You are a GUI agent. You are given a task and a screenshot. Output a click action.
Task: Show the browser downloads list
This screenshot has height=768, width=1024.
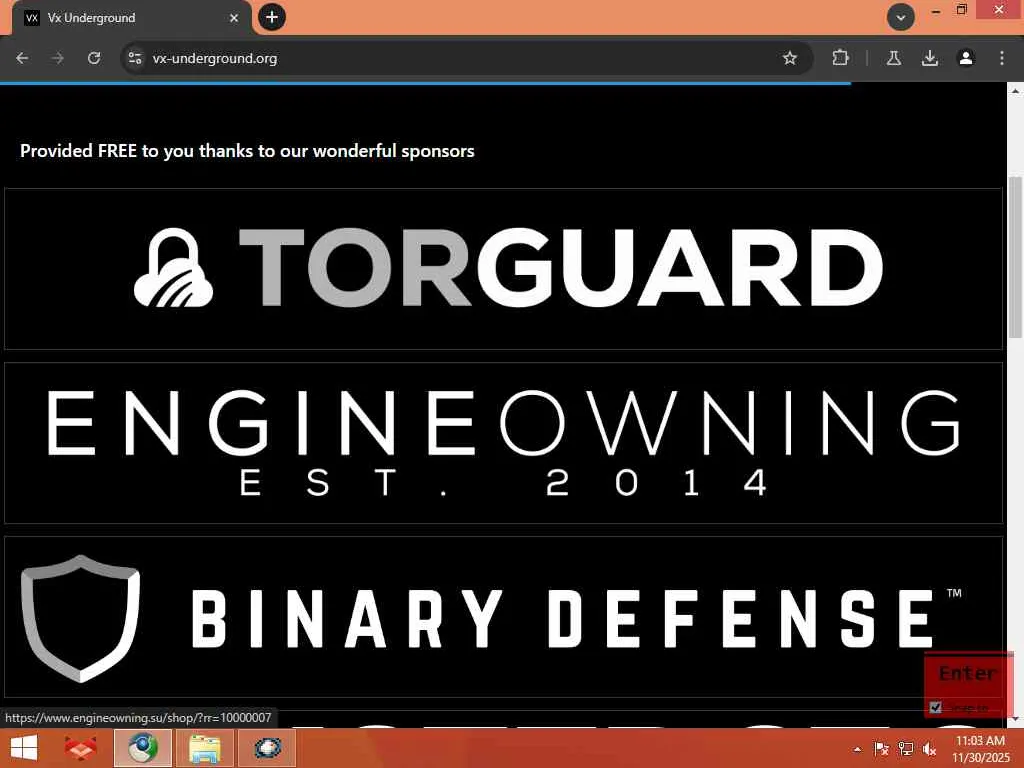tap(930, 58)
